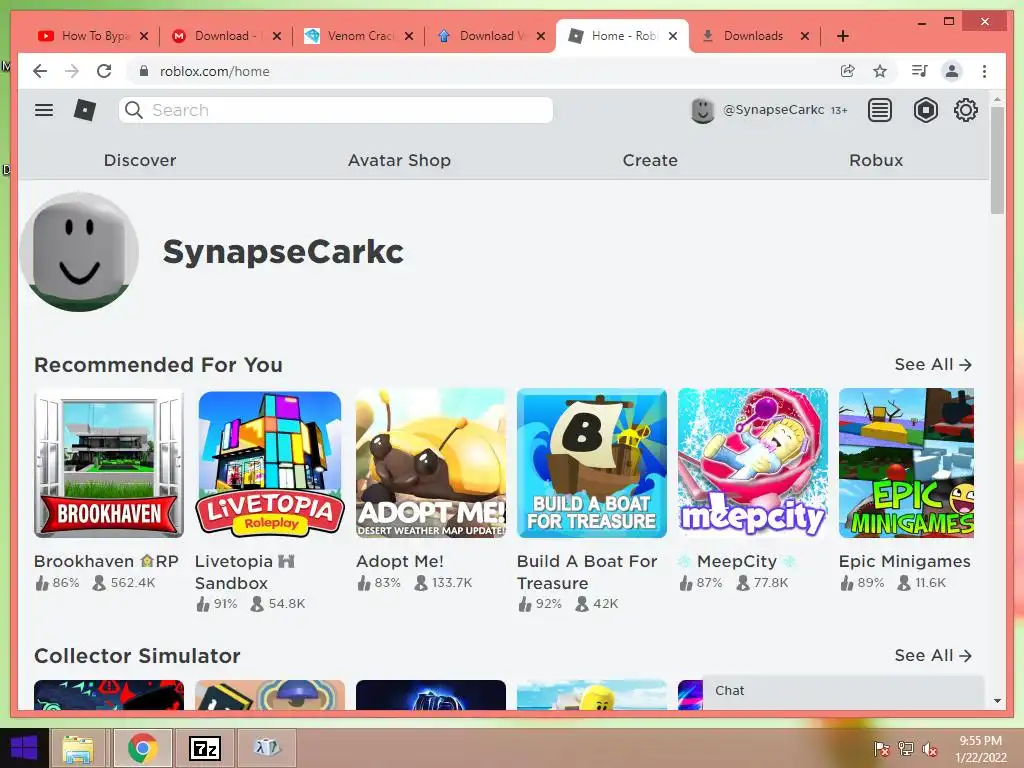Screen dimensions: 1024x768
Task: Expand the Chat panel
Action: pos(843,691)
